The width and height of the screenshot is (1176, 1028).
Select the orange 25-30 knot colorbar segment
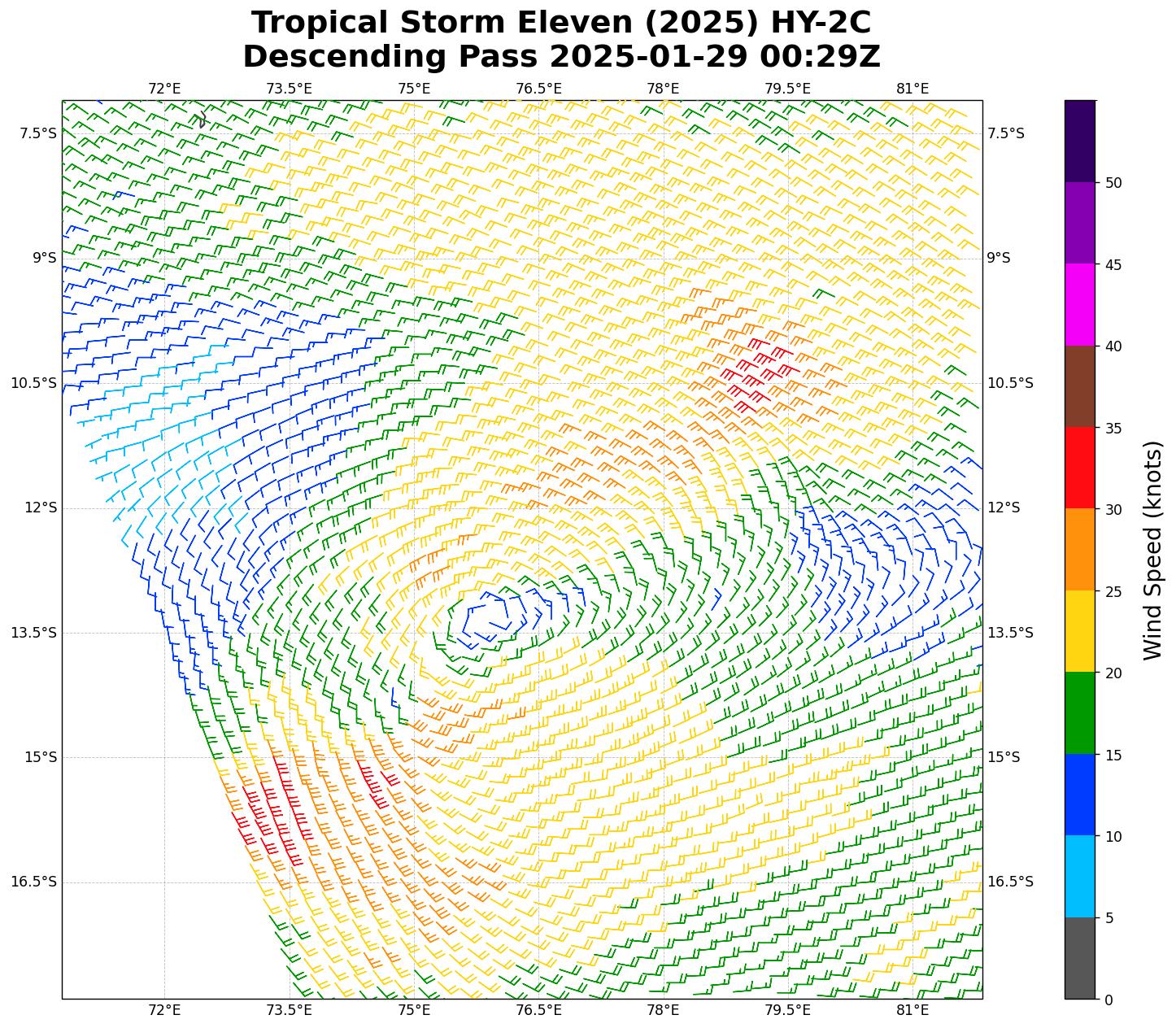(1079, 549)
